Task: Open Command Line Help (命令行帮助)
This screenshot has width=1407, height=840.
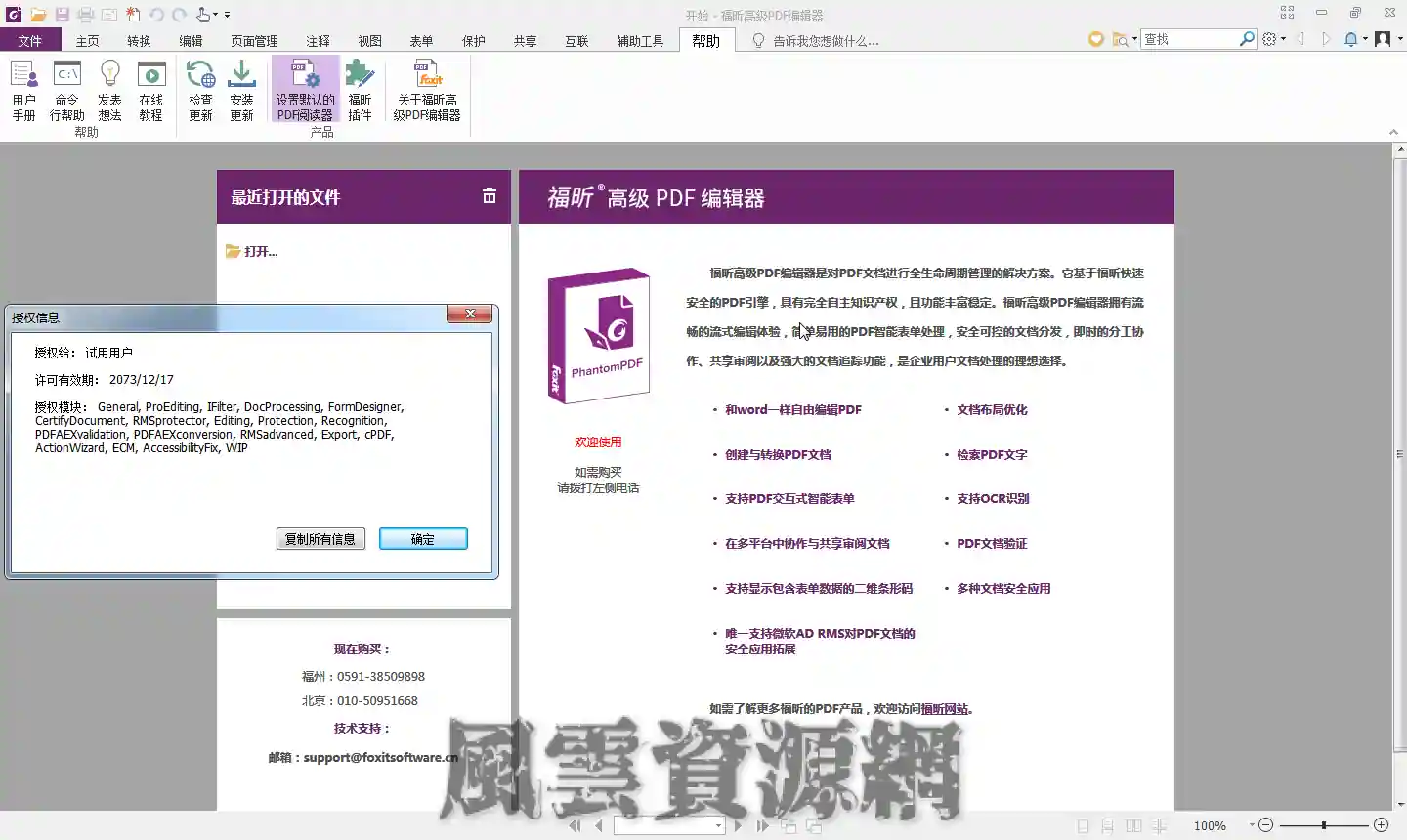Action: pyautogui.click(x=66, y=91)
